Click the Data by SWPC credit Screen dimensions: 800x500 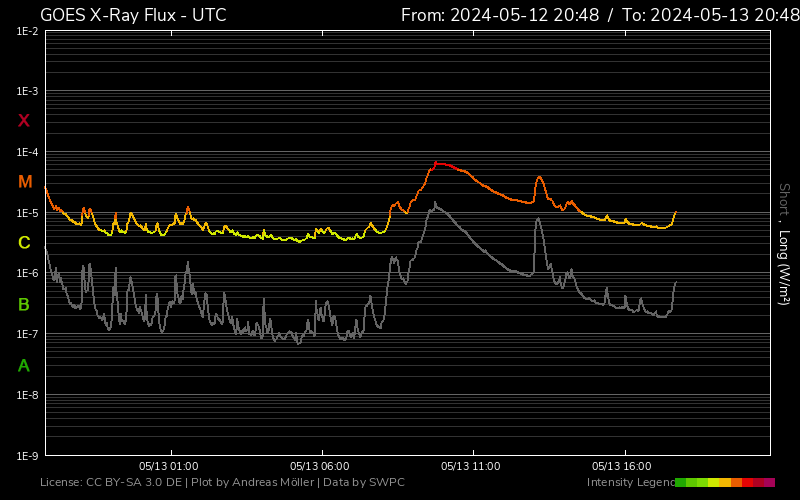click(364, 483)
